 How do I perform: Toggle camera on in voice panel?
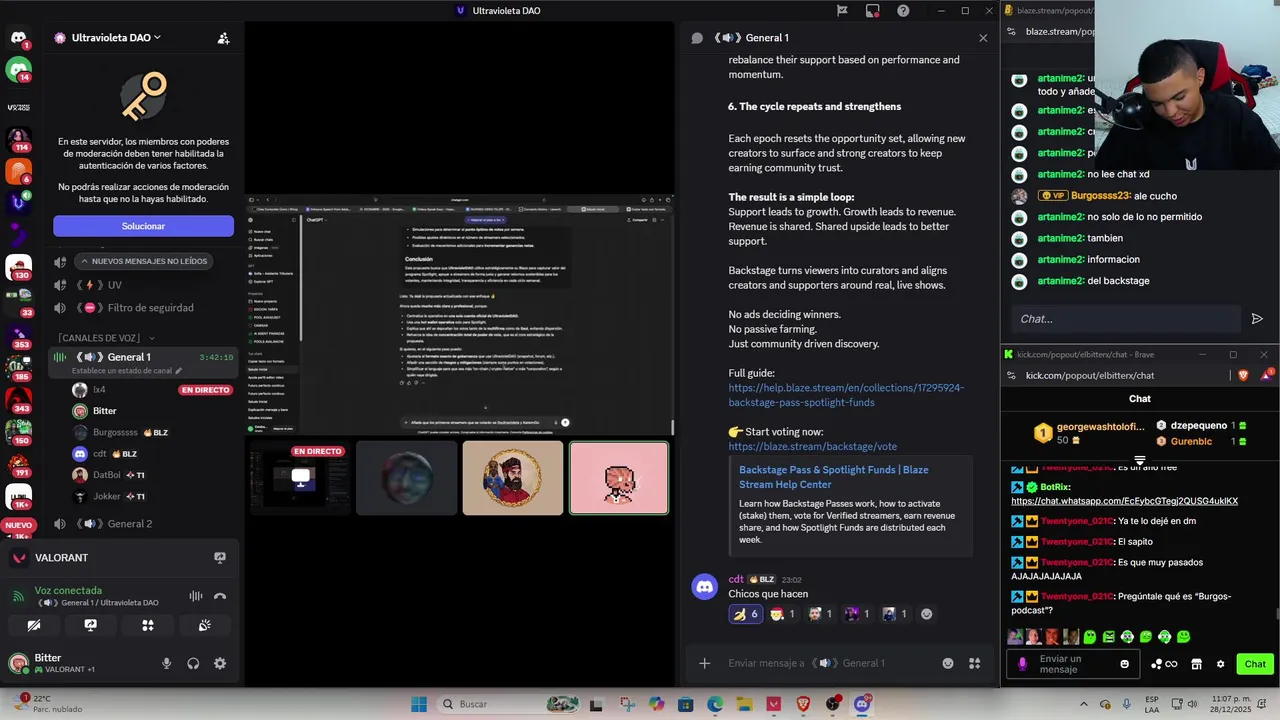click(x=34, y=625)
